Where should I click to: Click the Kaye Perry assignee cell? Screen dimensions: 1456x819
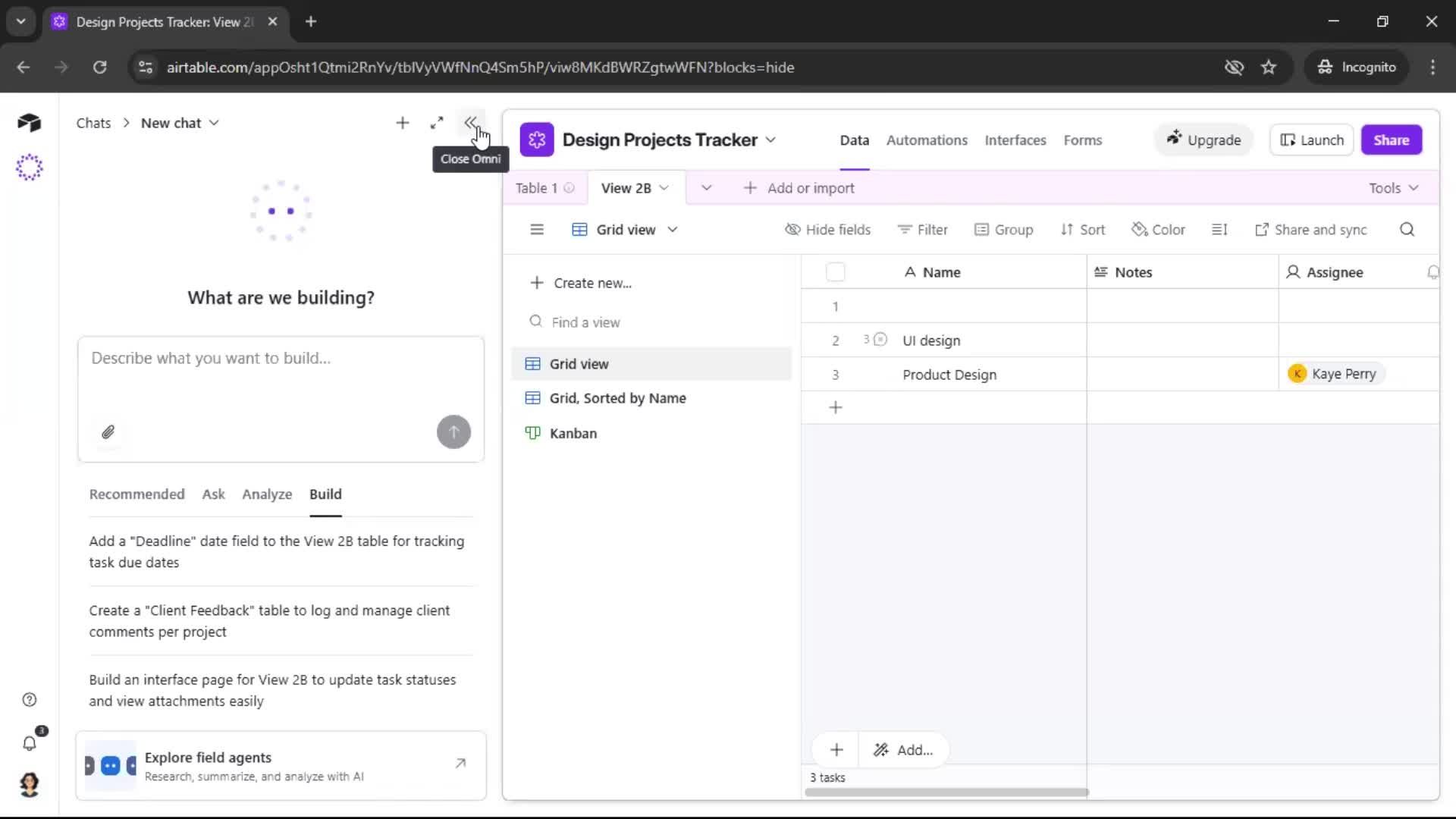click(1358, 374)
